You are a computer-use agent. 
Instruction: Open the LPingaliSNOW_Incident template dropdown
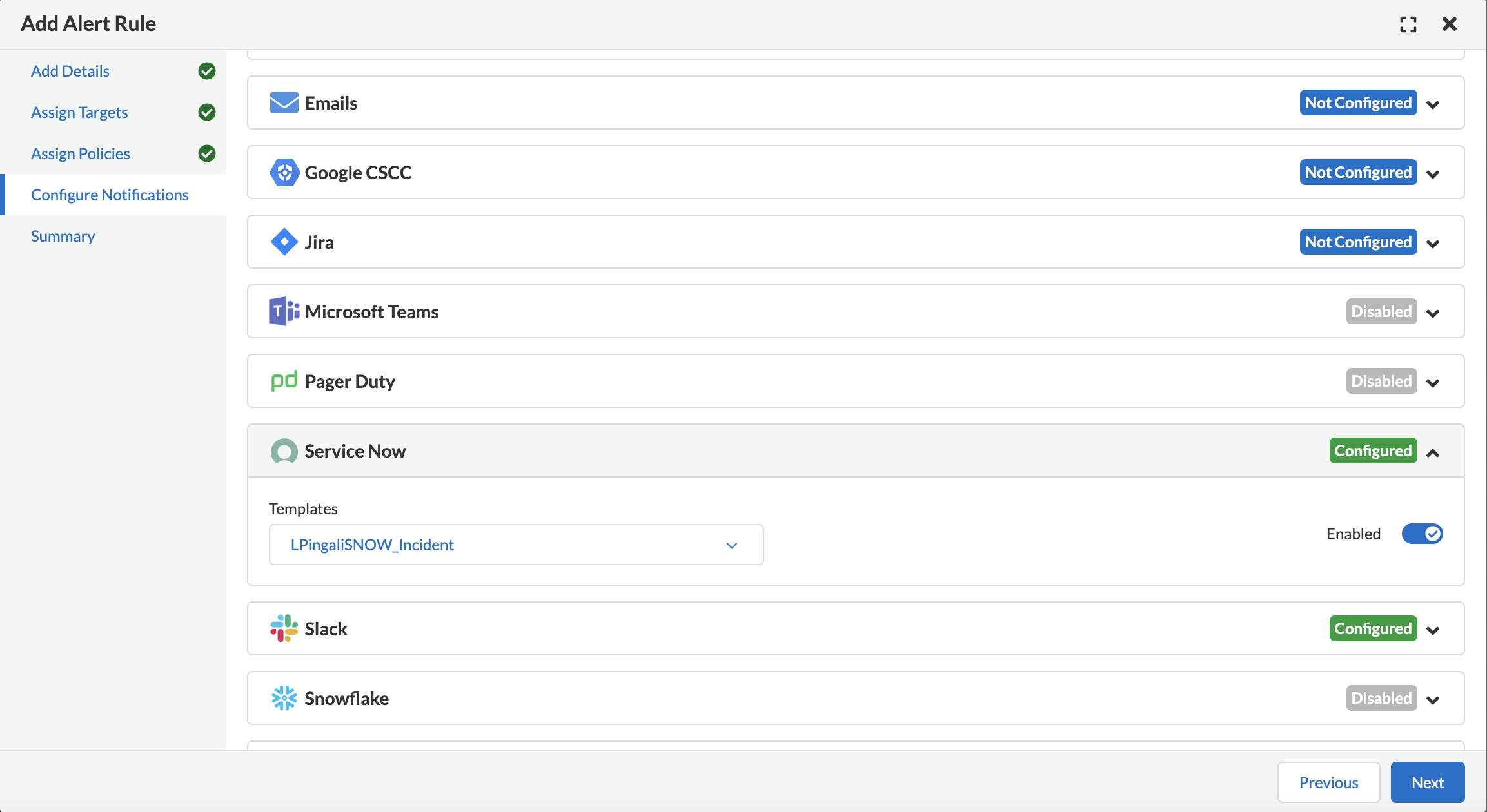point(731,544)
